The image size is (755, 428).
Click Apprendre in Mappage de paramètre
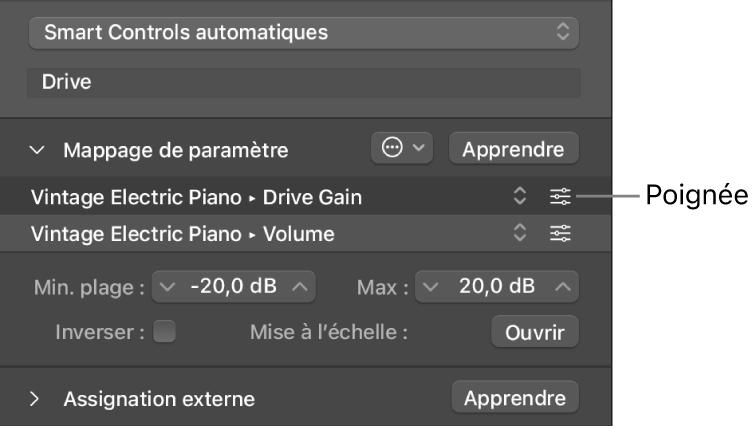tap(513, 150)
